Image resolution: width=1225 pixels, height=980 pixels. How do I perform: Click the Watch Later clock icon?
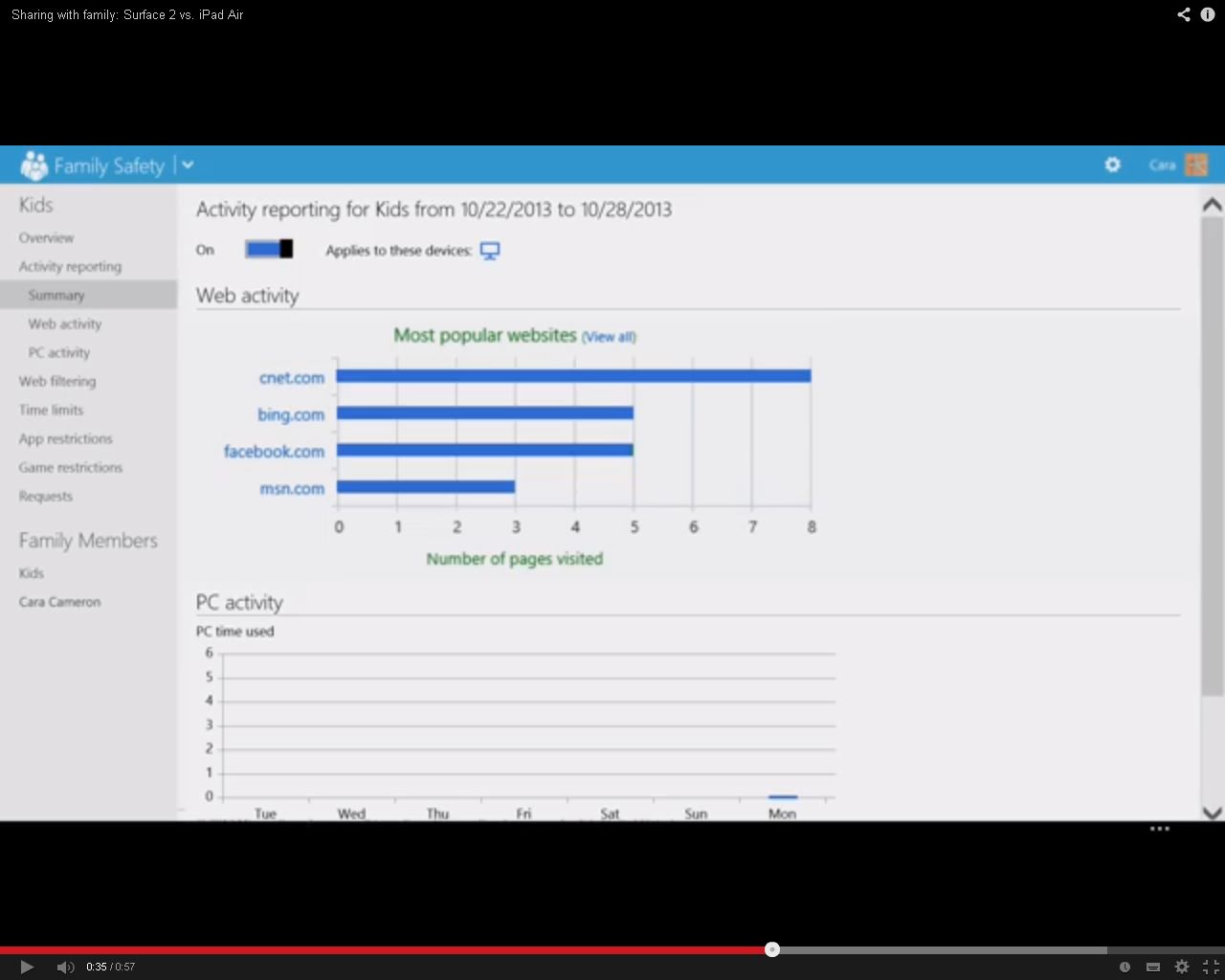[x=1125, y=967]
